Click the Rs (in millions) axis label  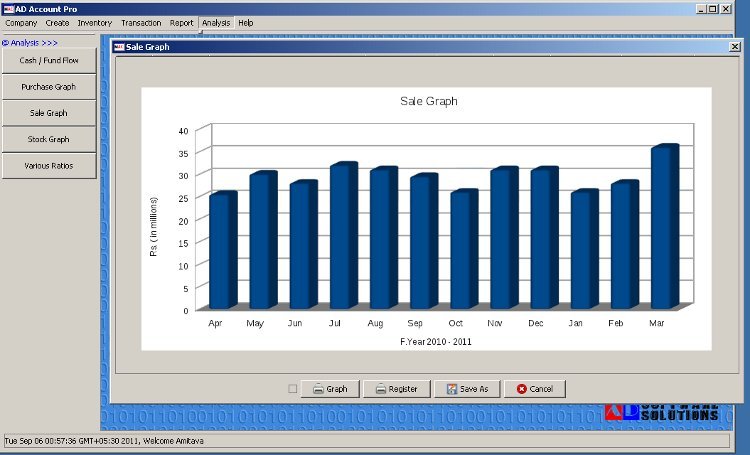click(154, 227)
